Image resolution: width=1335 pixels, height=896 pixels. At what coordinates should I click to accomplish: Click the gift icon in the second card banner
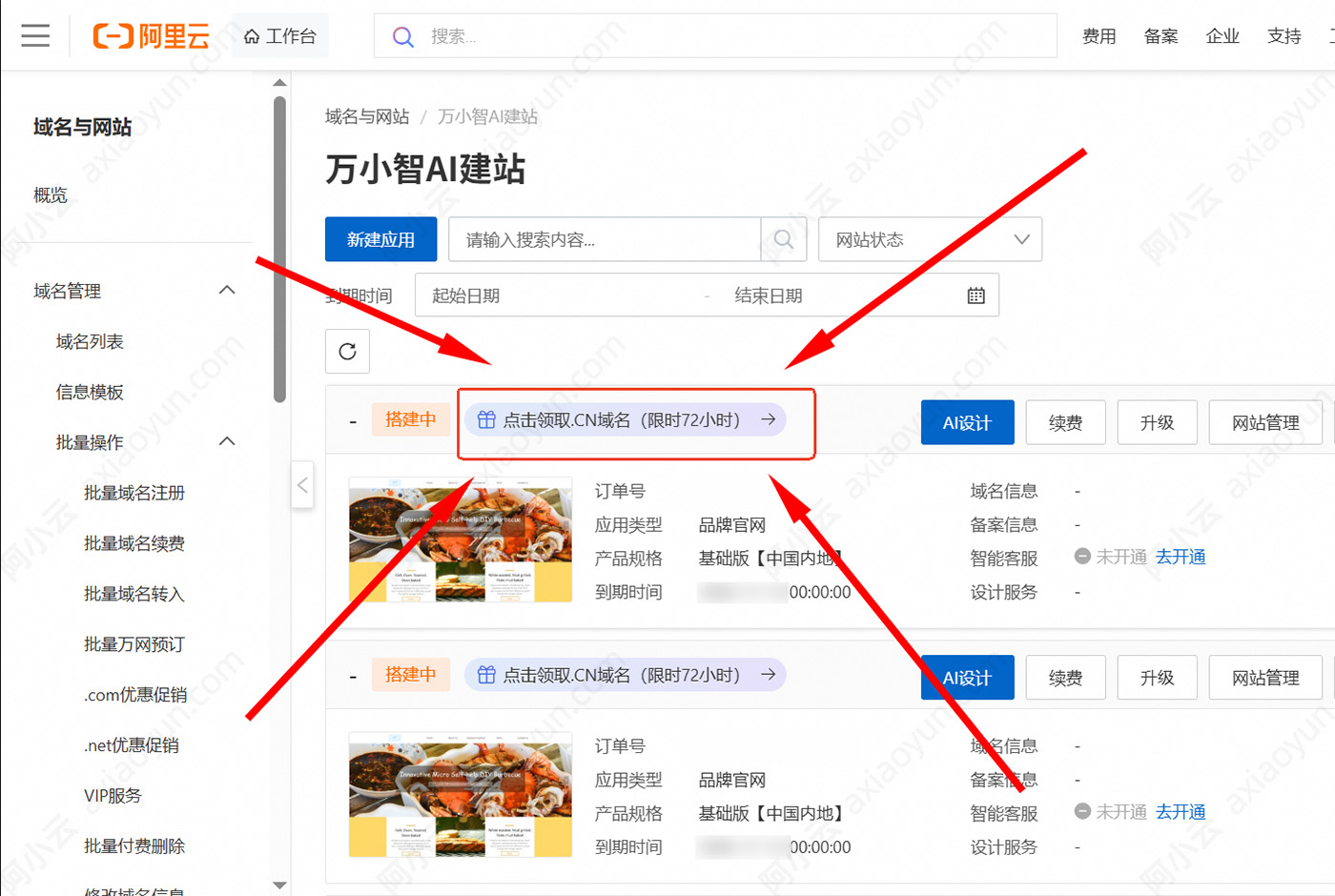coord(486,675)
